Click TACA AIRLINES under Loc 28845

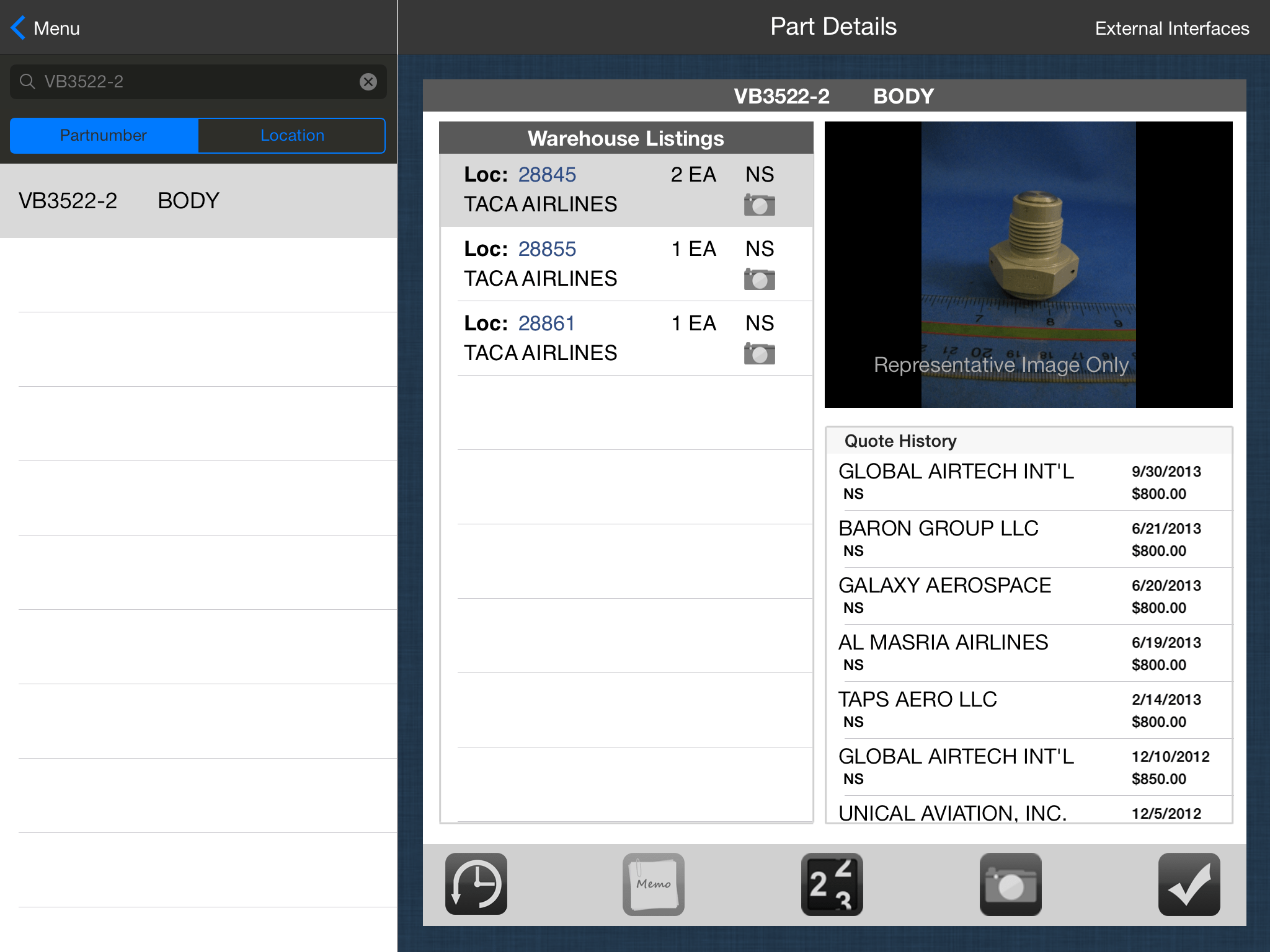pyautogui.click(x=541, y=205)
